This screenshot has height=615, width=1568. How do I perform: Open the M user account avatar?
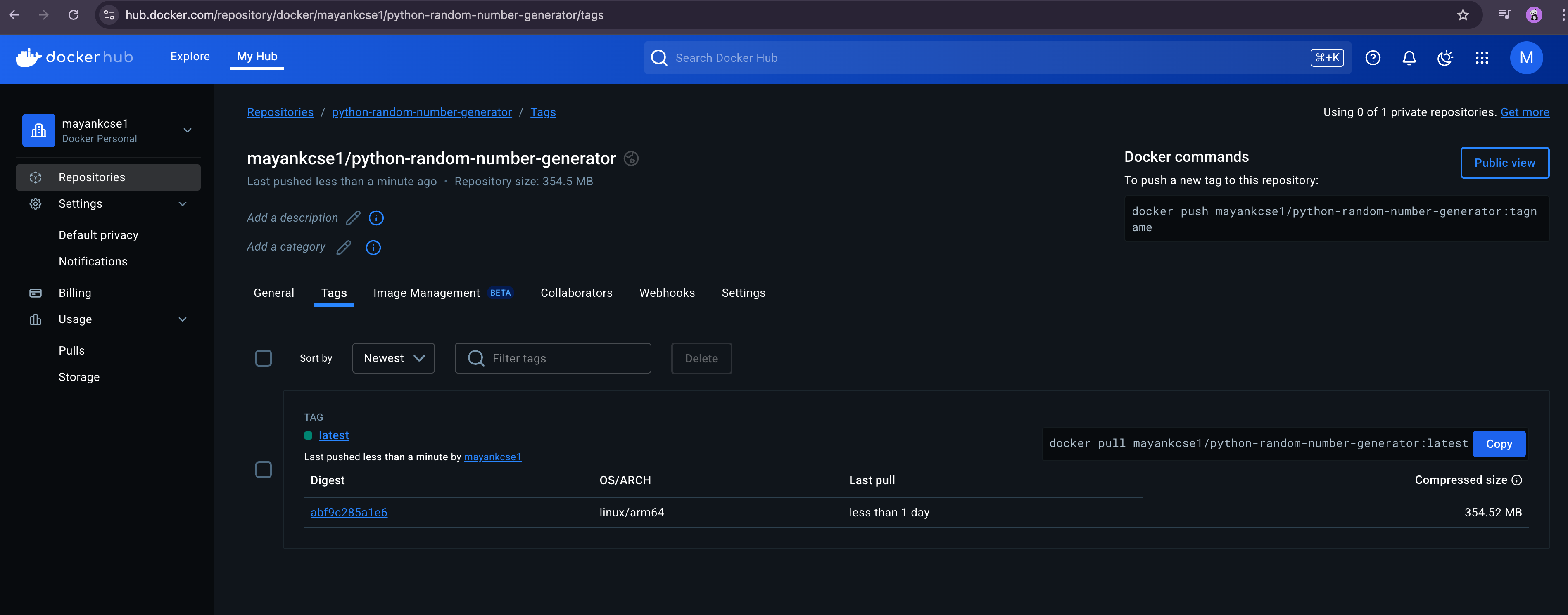point(1526,58)
